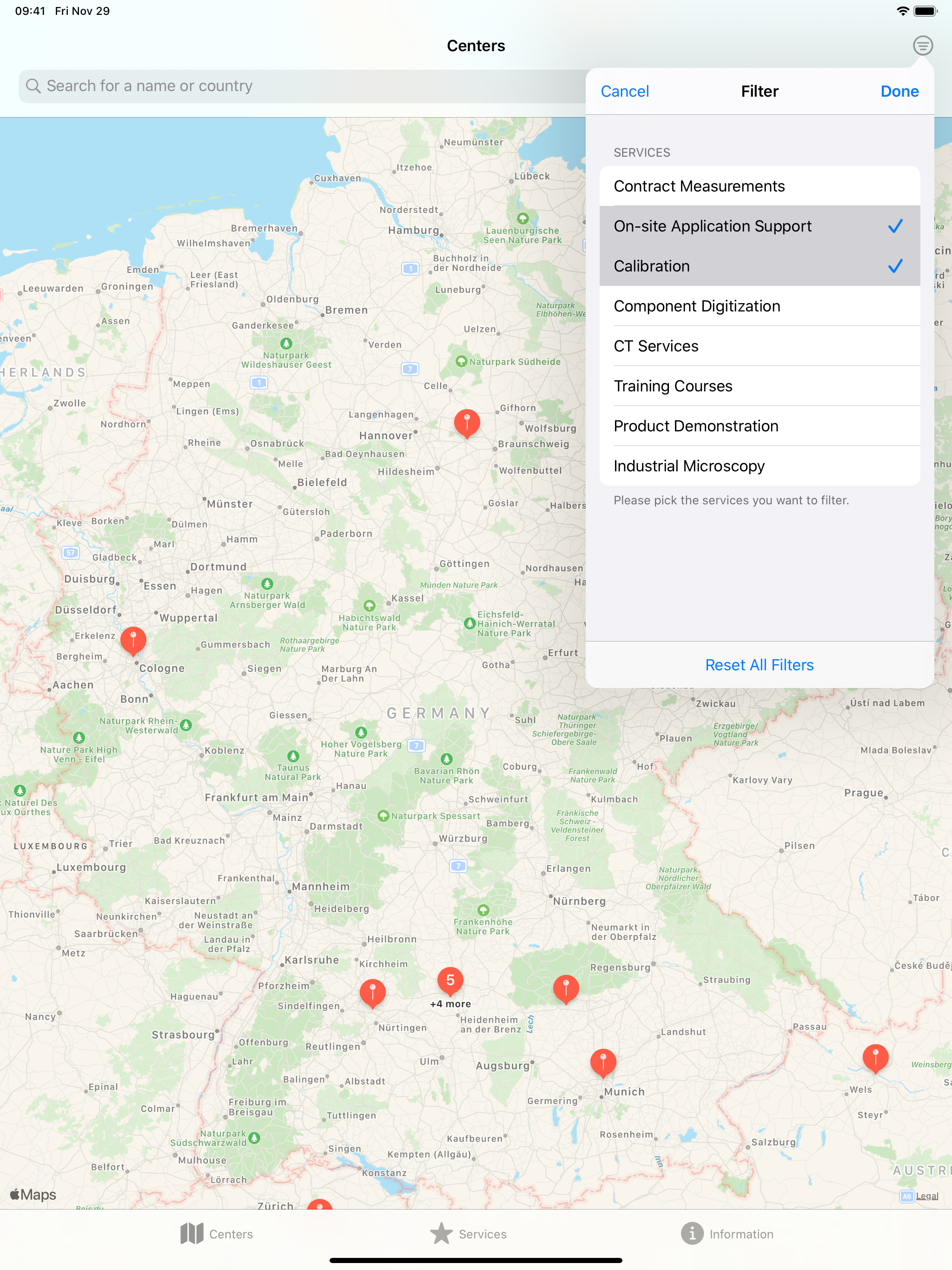Toggle Industrial Microscopy filter
952x1270 pixels.
(760, 466)
